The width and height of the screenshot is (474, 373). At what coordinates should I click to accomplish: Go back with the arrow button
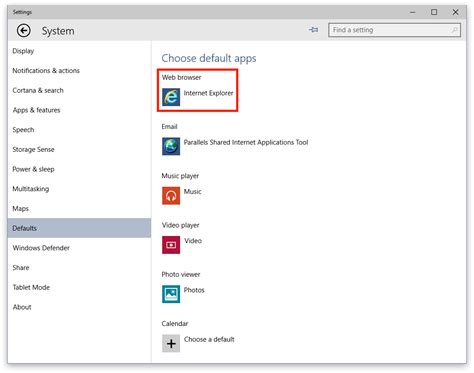coord(24,31)
